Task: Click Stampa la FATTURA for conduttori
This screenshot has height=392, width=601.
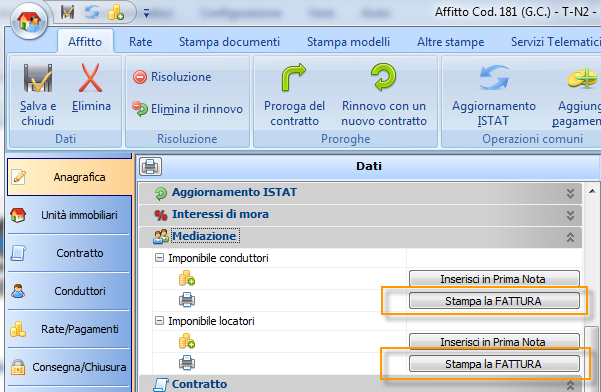Action: click(494, 301)
